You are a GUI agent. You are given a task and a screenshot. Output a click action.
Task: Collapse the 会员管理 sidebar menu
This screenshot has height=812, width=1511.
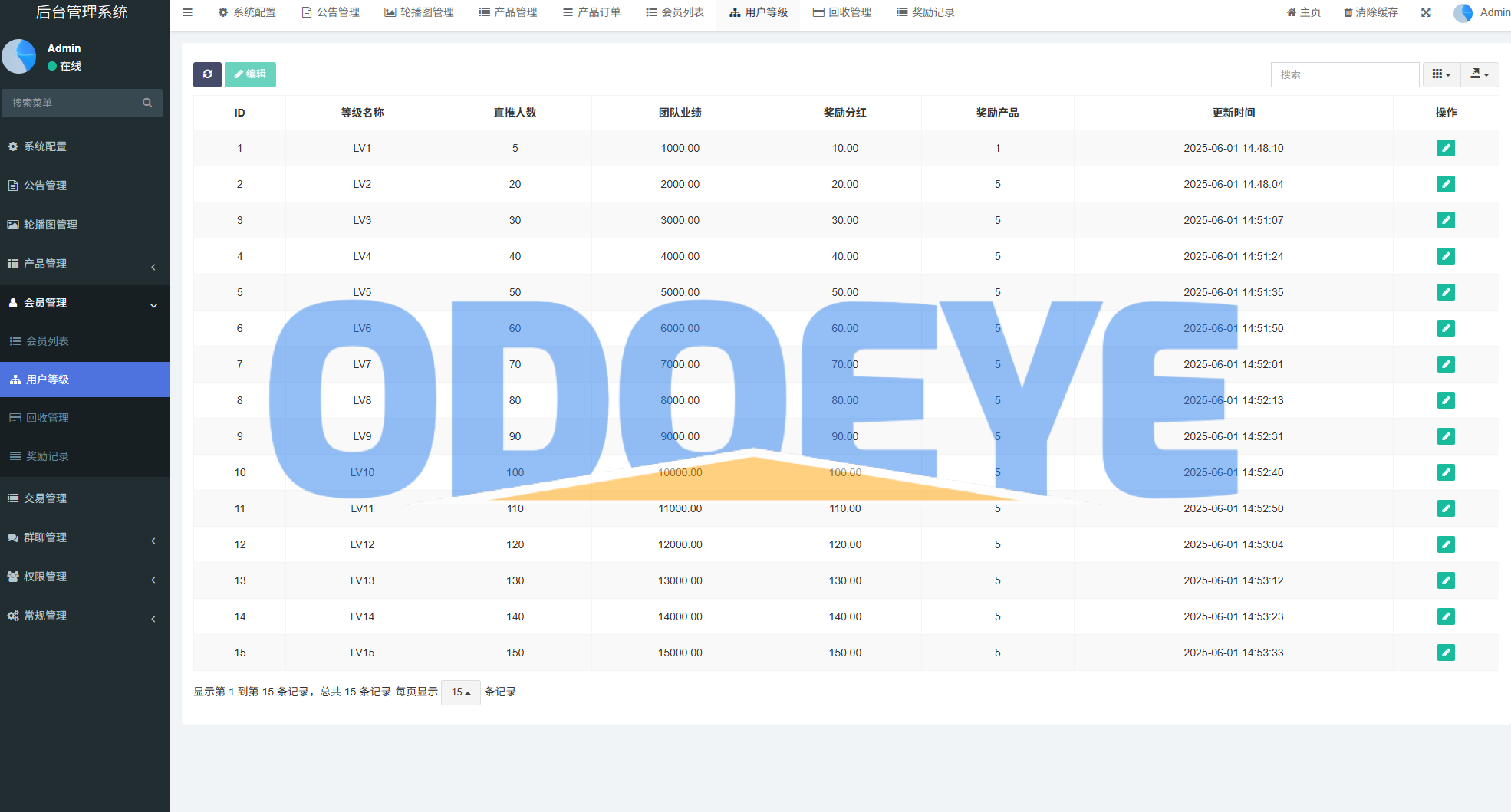(84, 303)
